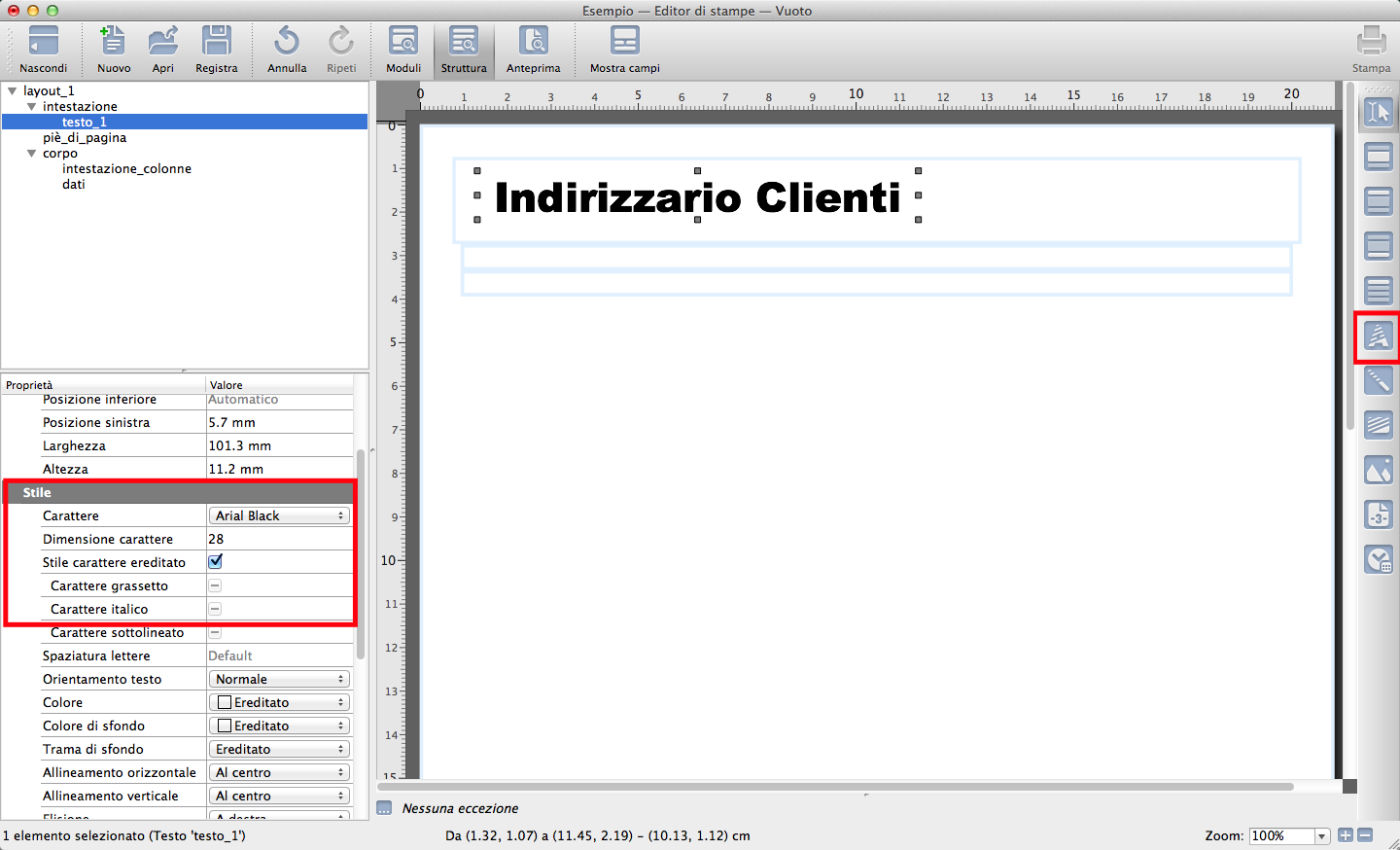Create a new layout with Nuovo
Screen dimensions: 1400x850
tap(113, 42)
